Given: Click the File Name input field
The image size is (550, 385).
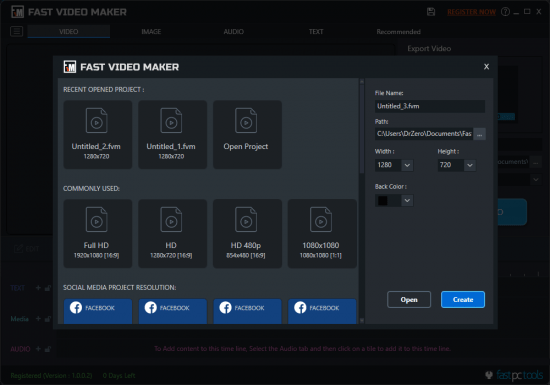Looking at the screenshot, I should coord(430,106).
